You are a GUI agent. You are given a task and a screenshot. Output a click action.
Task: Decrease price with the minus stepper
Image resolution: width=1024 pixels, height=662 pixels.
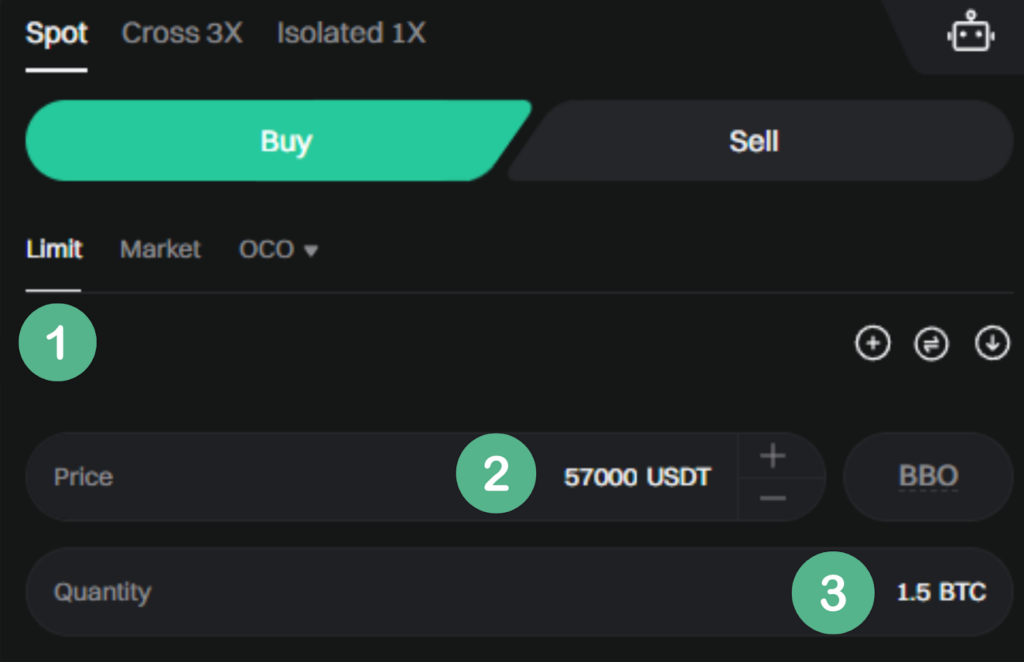[772, 496]
